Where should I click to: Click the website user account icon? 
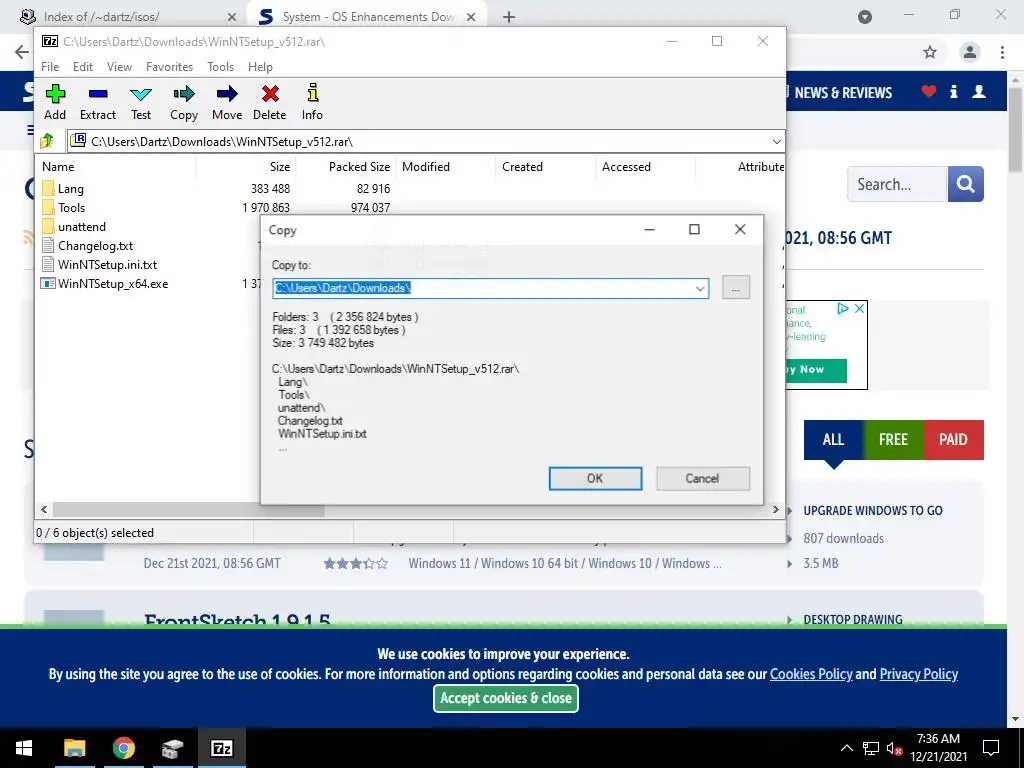point(979,91)
